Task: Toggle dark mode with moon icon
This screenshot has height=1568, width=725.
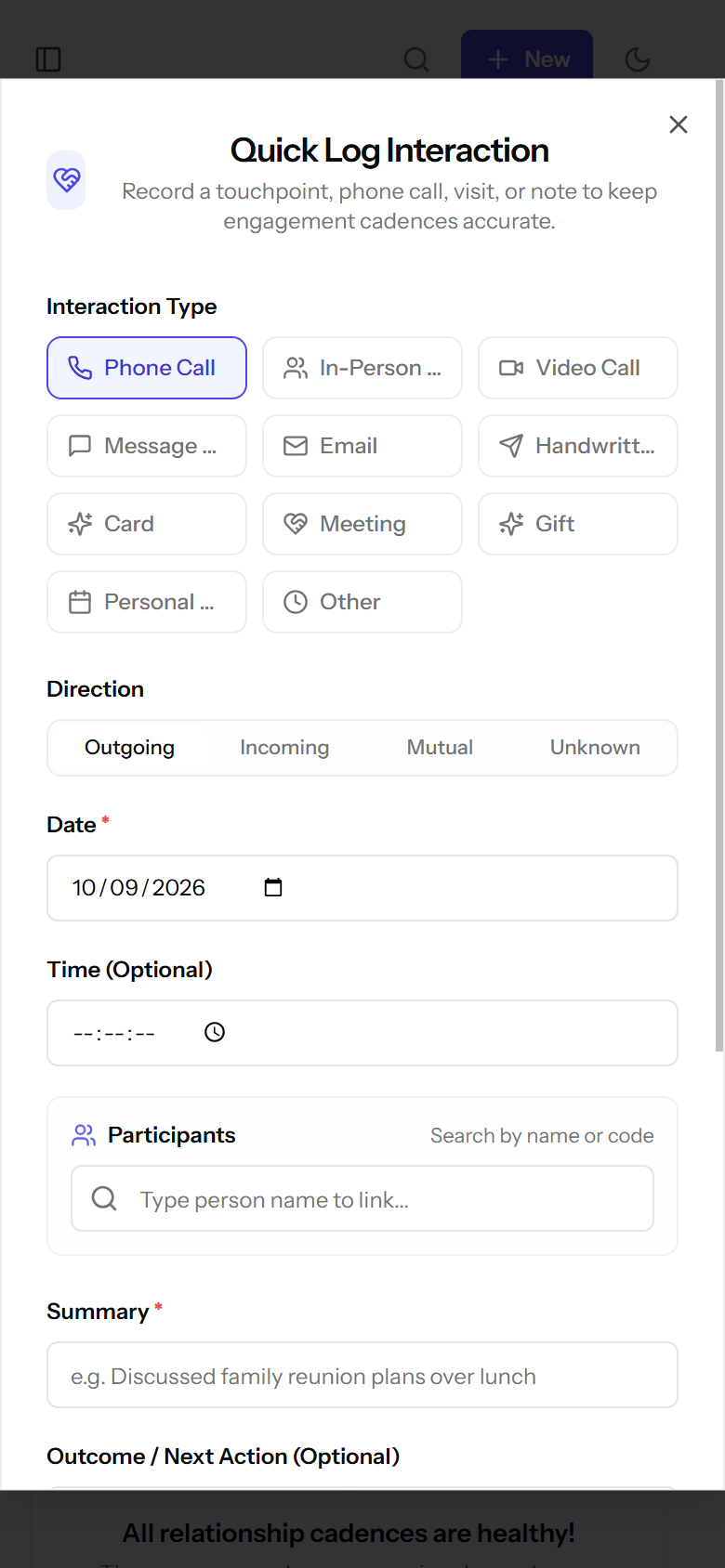Action: [638, 59]
